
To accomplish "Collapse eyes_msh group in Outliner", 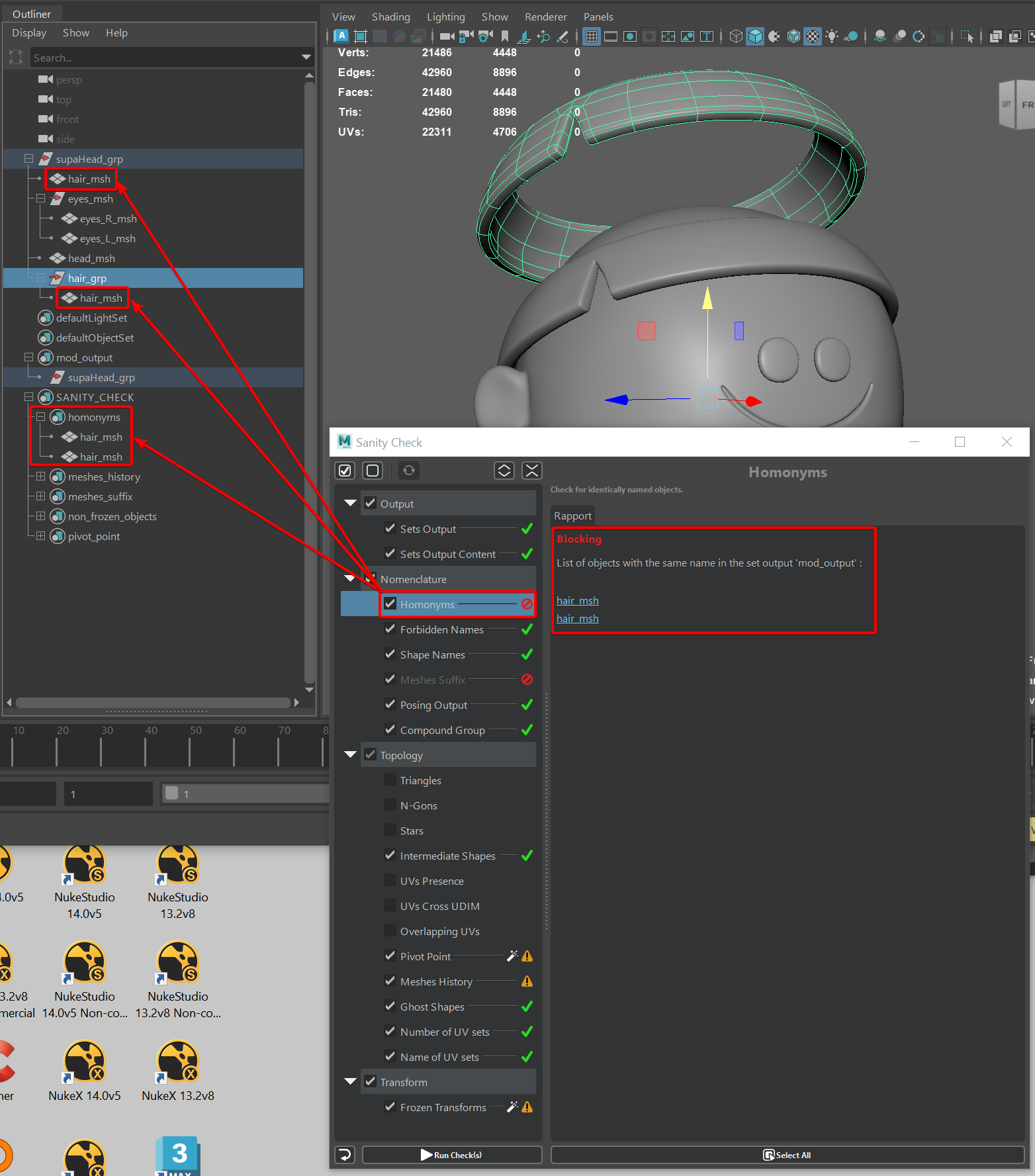I will coord(40,199).
